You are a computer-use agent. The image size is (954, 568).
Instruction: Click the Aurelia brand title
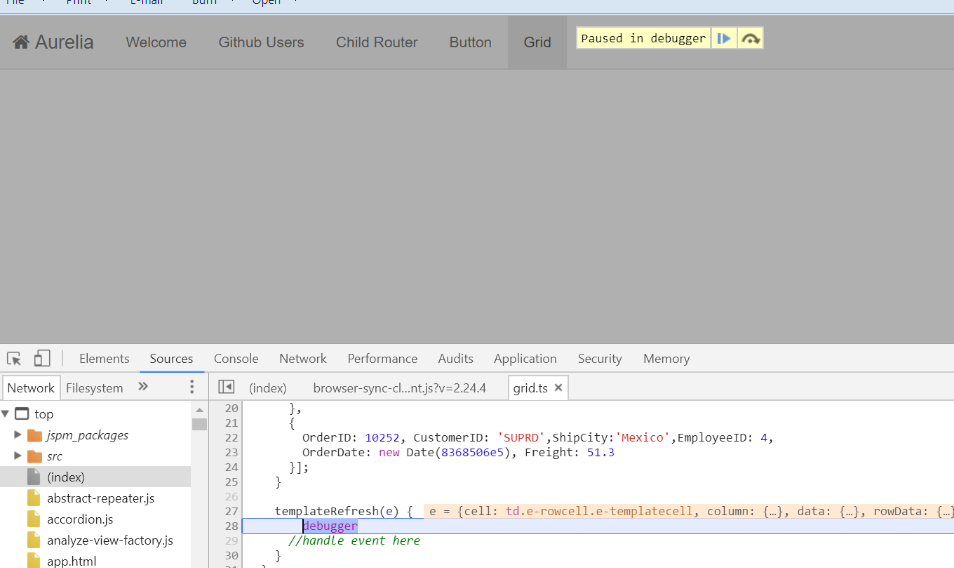(x=64, y=42)
